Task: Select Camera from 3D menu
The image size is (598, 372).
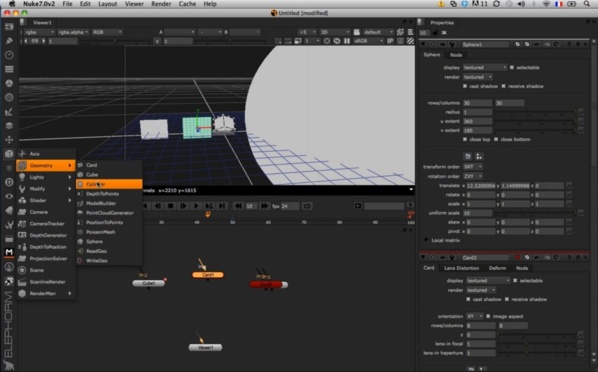Action: (46, 212)
